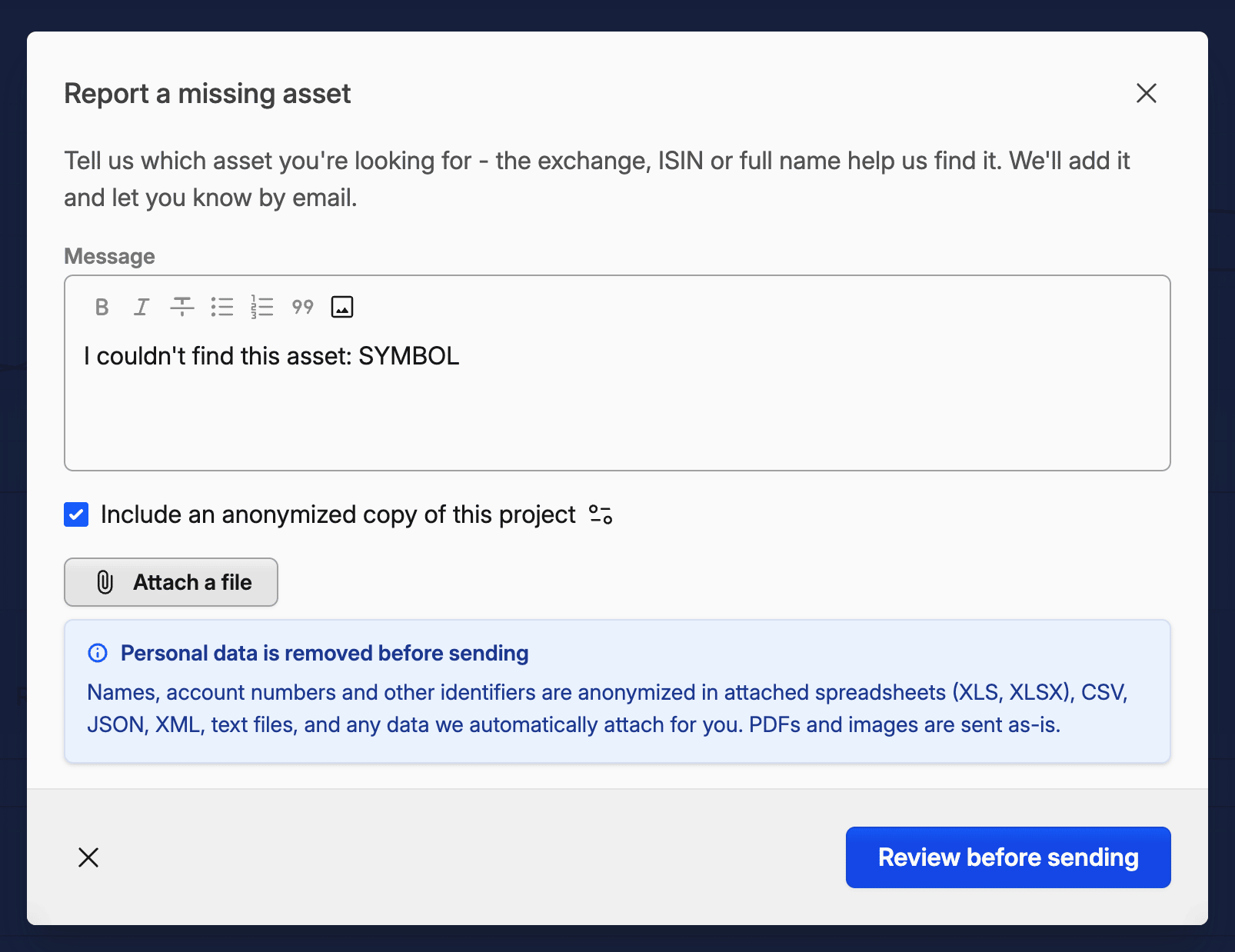Insert a numbered list
The height and width of the screenshot is (952, 1235).
[x=262, y=307]
